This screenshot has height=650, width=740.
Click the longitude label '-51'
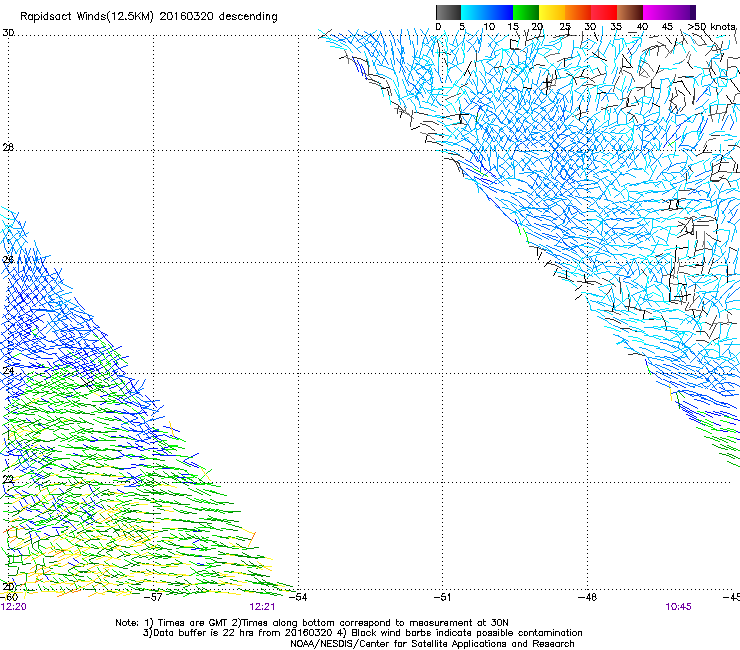click(x=442, y=597)
